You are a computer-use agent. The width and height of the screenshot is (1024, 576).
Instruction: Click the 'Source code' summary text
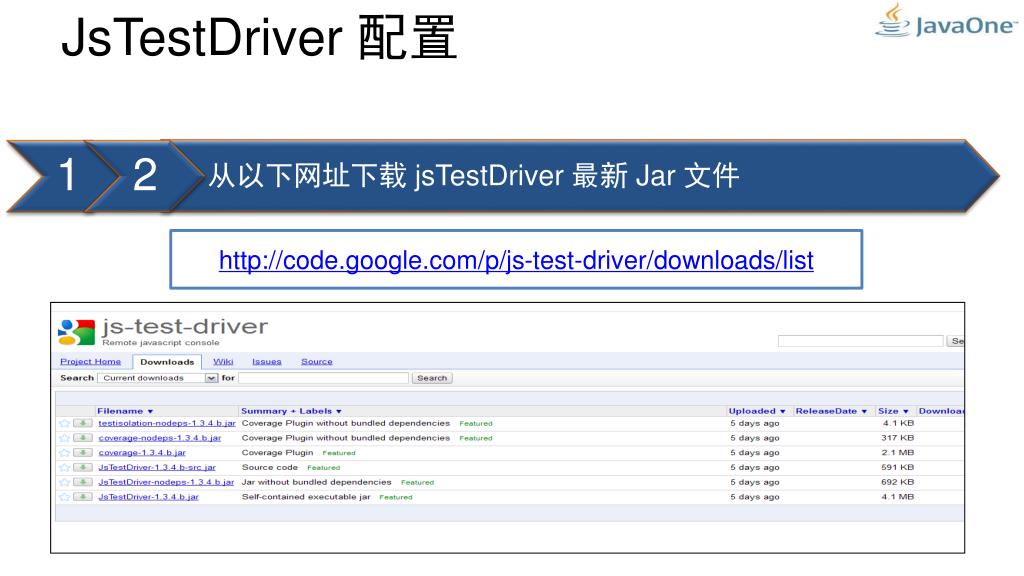click(x=270, y=468)
